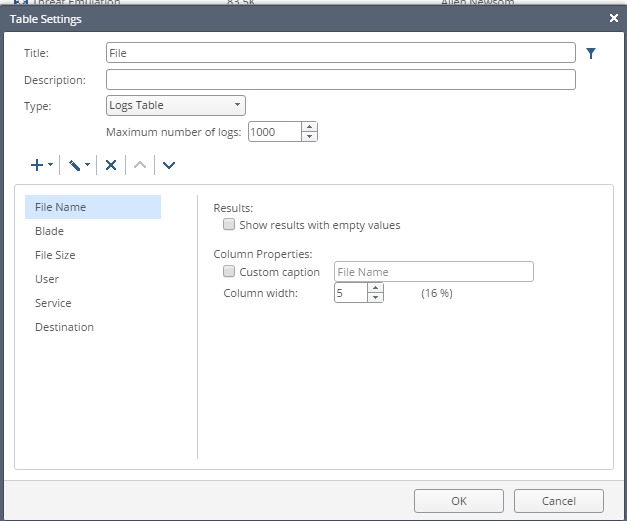Remove the selected column with the X icon

click(x=111, y=165)
